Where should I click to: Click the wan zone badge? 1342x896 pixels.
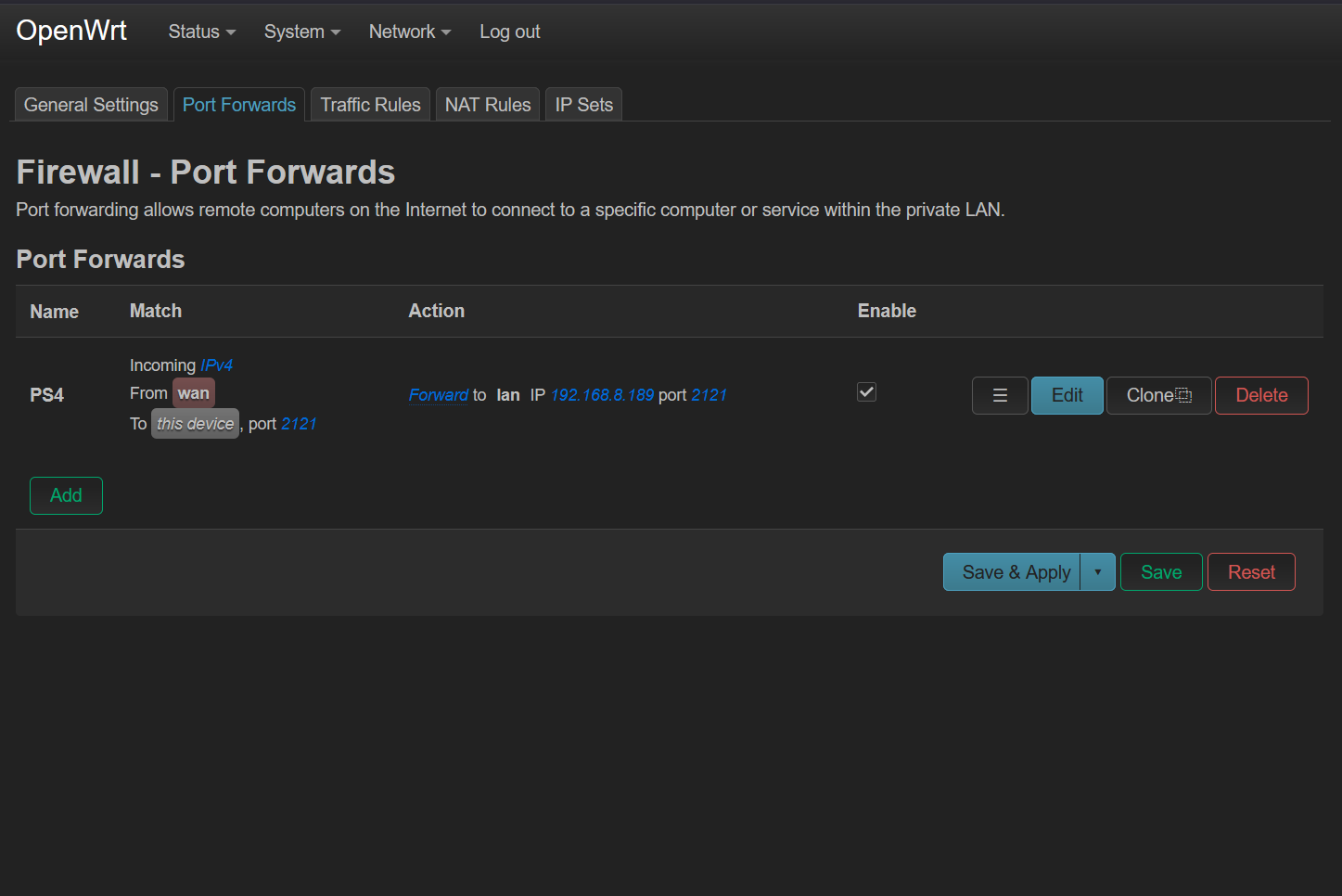tap(194, 393)
